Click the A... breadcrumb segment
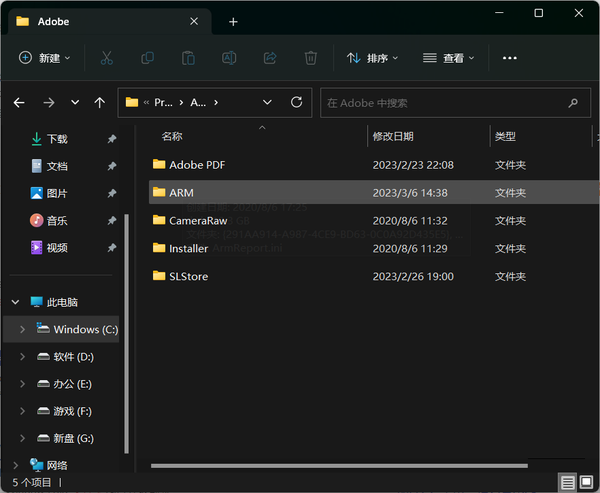 point(198,103)
